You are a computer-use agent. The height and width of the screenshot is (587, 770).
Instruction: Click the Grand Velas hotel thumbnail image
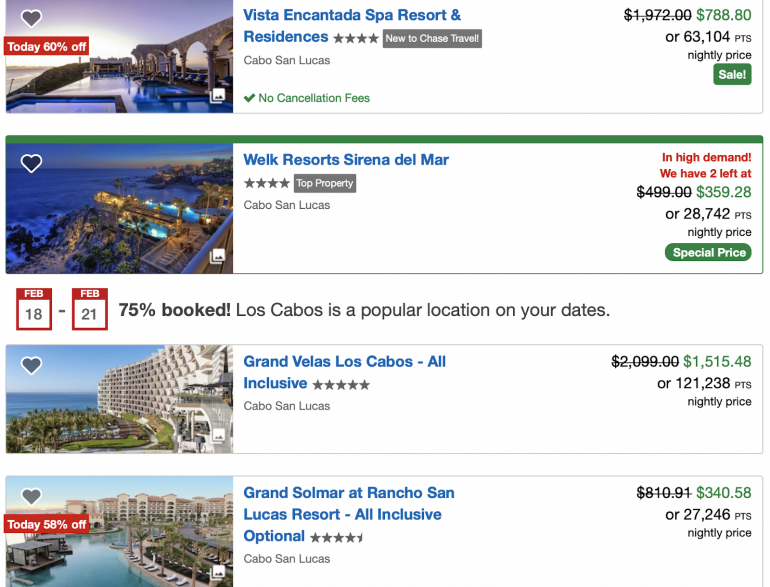120,400
